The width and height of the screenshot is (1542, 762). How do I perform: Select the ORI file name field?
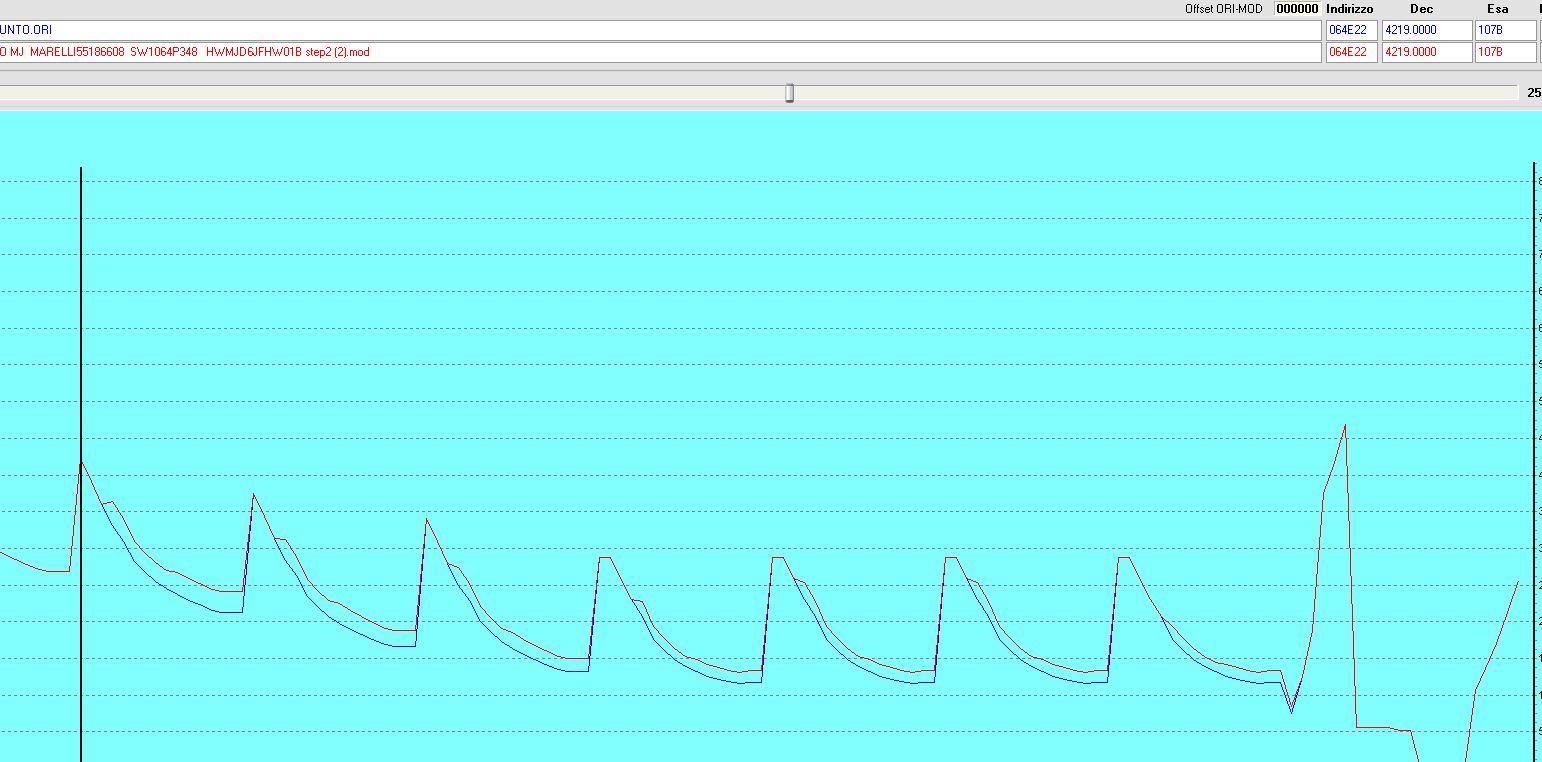[x=660, y=30]
